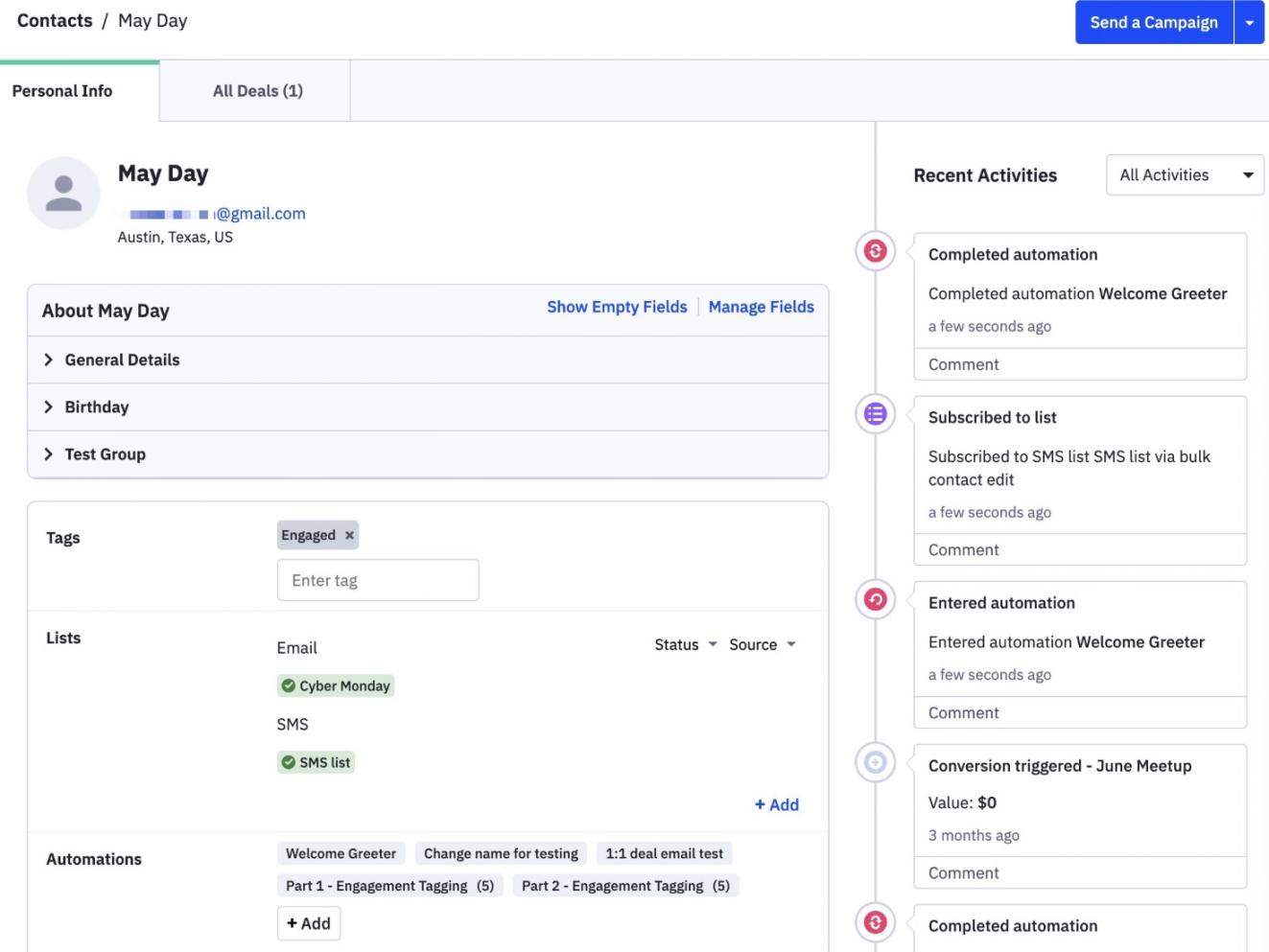
Task: Click the Send a Campaign button
Action: click(1154, 21)
